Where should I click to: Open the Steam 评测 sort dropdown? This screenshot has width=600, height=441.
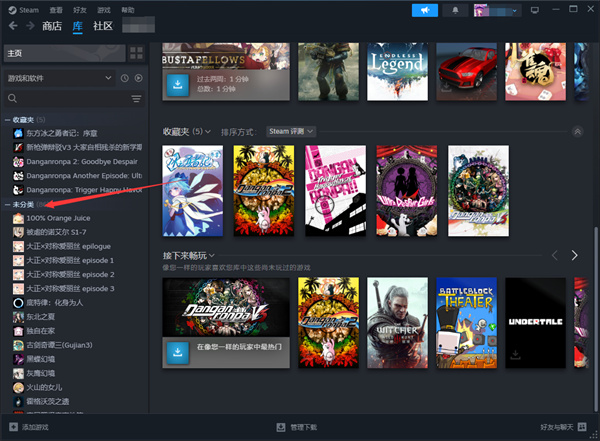(x=291, y=131)
